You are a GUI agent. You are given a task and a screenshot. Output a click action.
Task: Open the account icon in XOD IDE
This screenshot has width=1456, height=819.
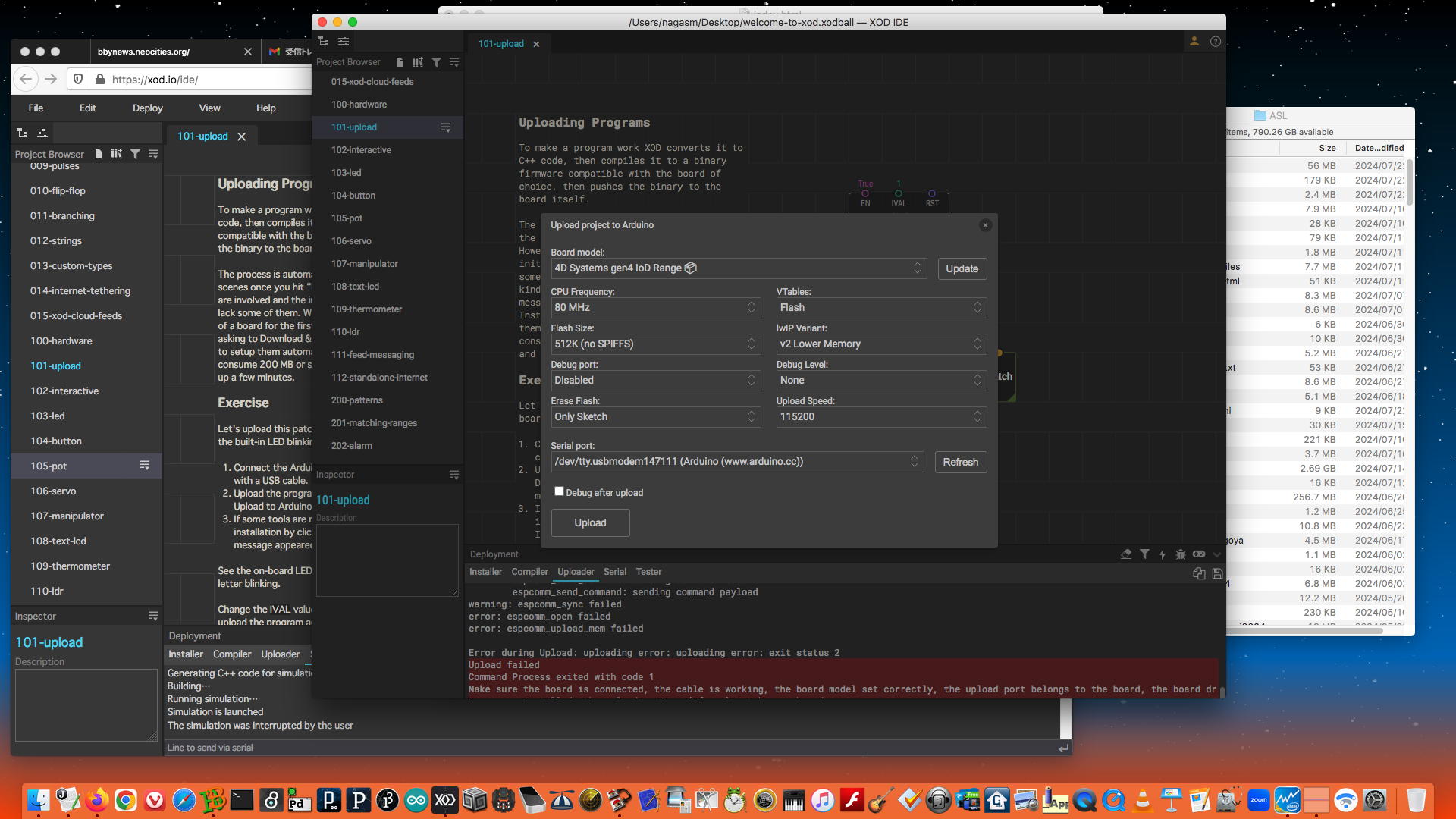1194,42
